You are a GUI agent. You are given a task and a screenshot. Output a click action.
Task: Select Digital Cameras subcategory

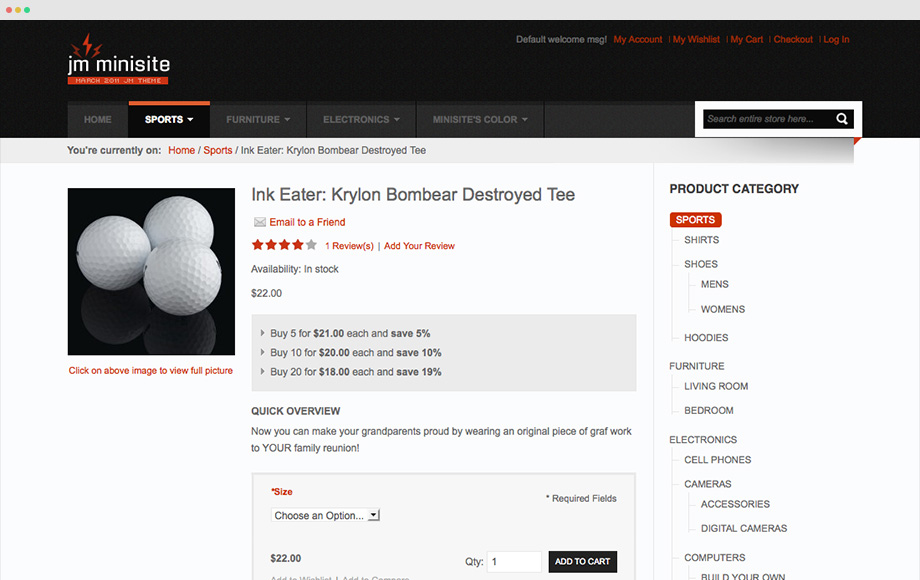click(744, 528)
